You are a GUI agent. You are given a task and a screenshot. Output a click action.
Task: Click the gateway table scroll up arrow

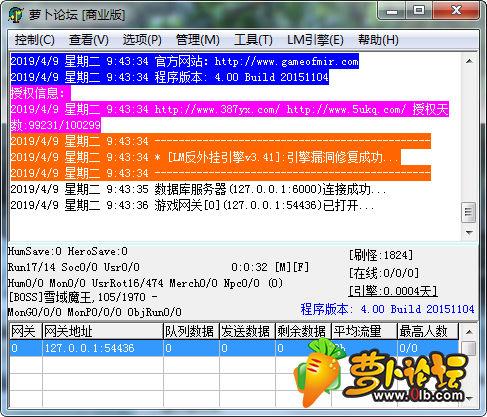469,332
